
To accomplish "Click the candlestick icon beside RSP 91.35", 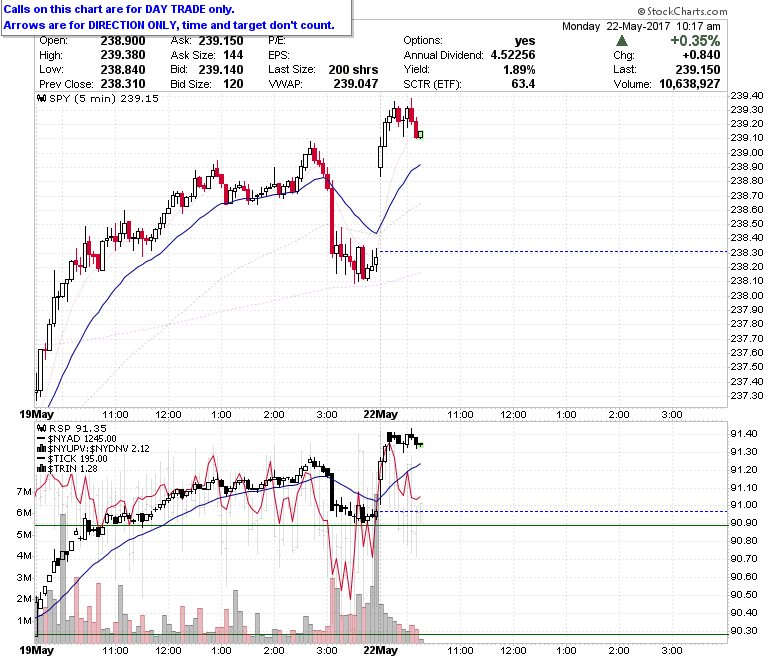I will (42, 428).
